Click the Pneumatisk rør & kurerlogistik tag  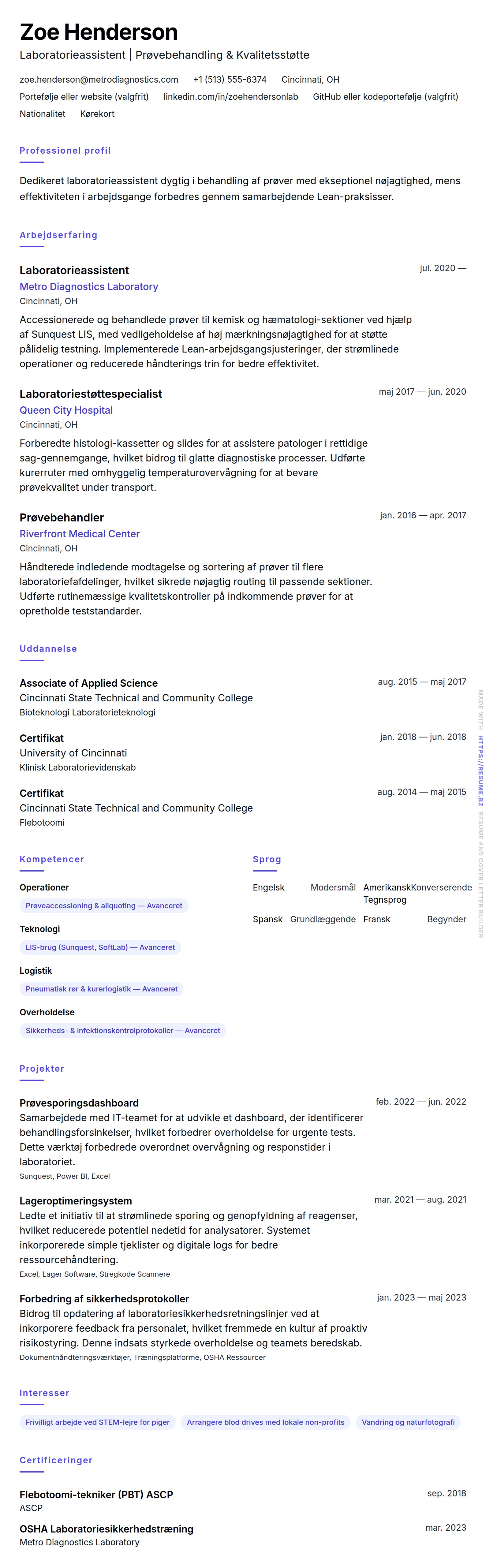coord(101,989)
